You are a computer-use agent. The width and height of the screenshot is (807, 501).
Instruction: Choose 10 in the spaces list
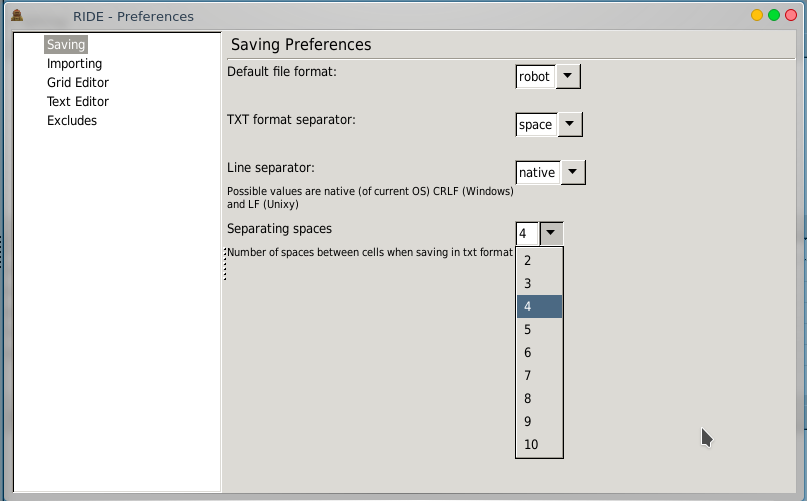click(539, 444)
